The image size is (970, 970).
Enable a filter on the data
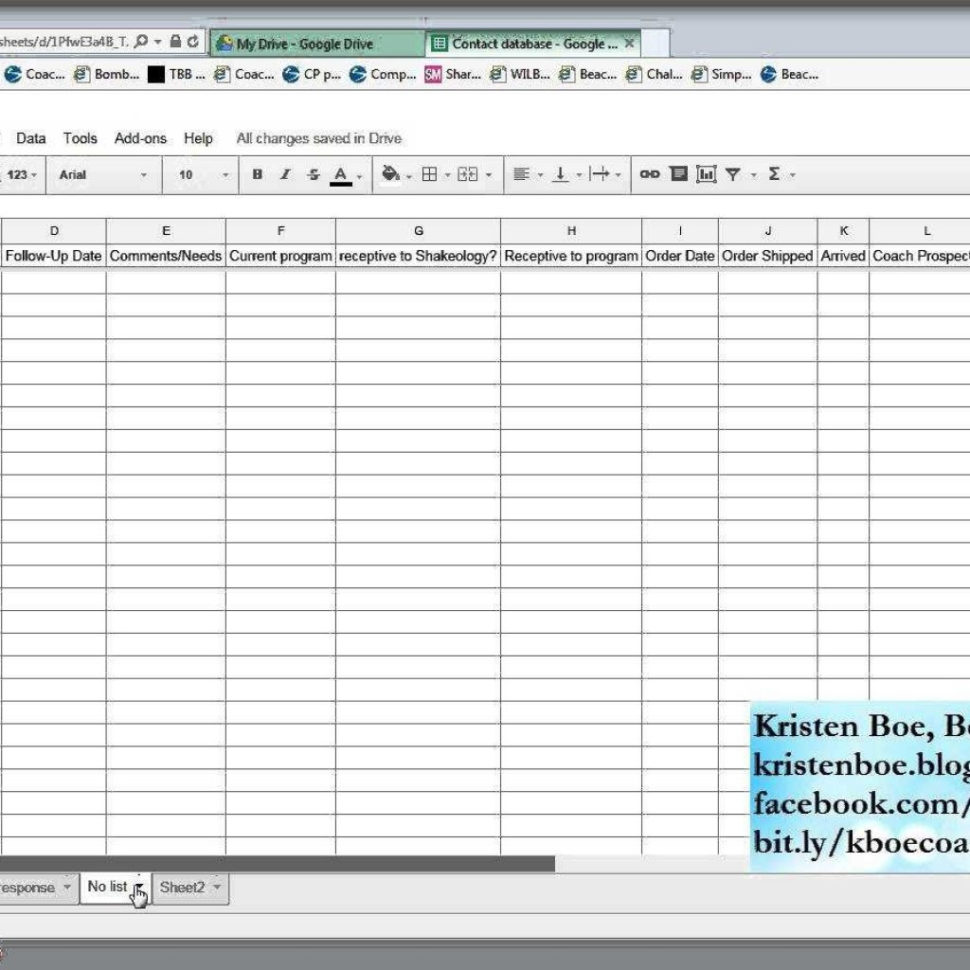tap(734, 174)
